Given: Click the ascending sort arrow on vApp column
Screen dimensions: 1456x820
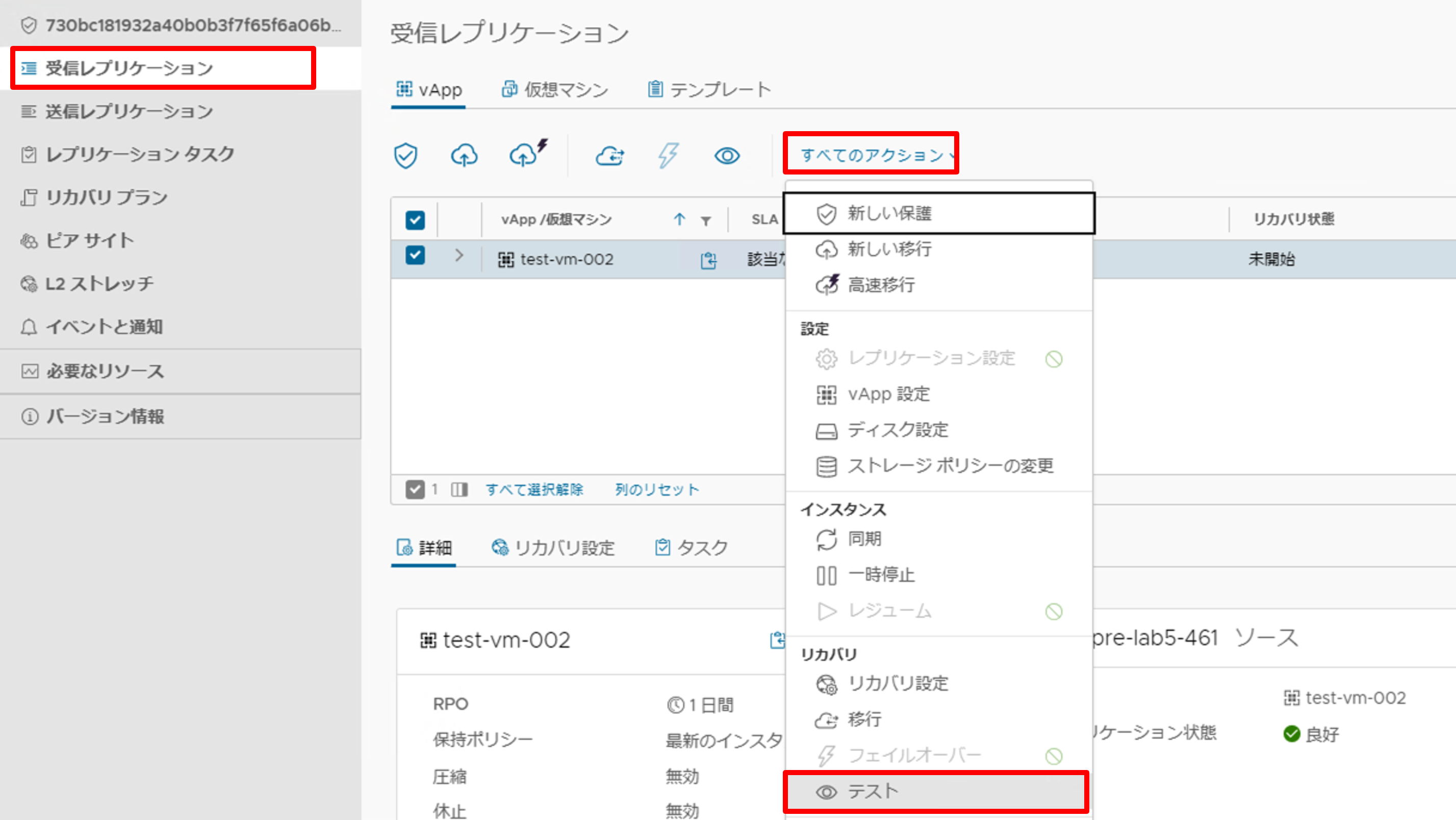Looking at the screenshot, I should pos(679,219).
